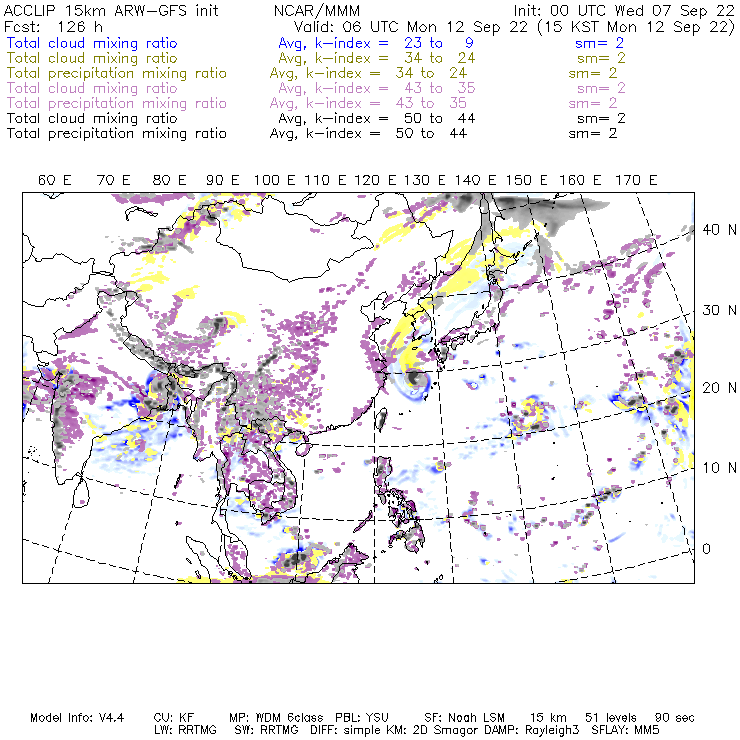Click the 'CU: KF' model setting
The image size is (740, 740).
(x=174, y=718)
